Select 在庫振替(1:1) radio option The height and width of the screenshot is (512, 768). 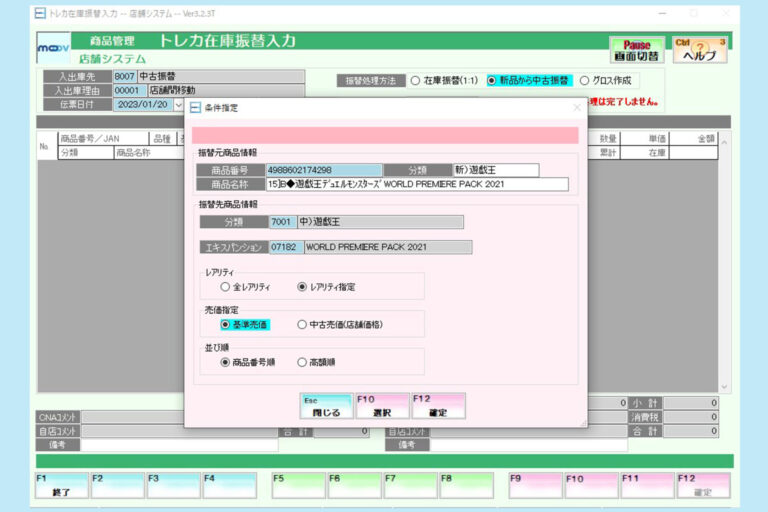(444, 80)
